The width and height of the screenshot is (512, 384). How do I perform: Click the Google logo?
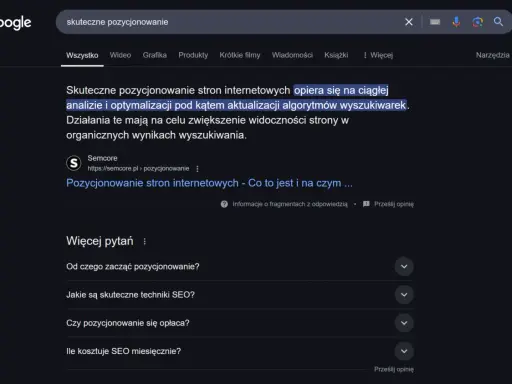[15, 23]
